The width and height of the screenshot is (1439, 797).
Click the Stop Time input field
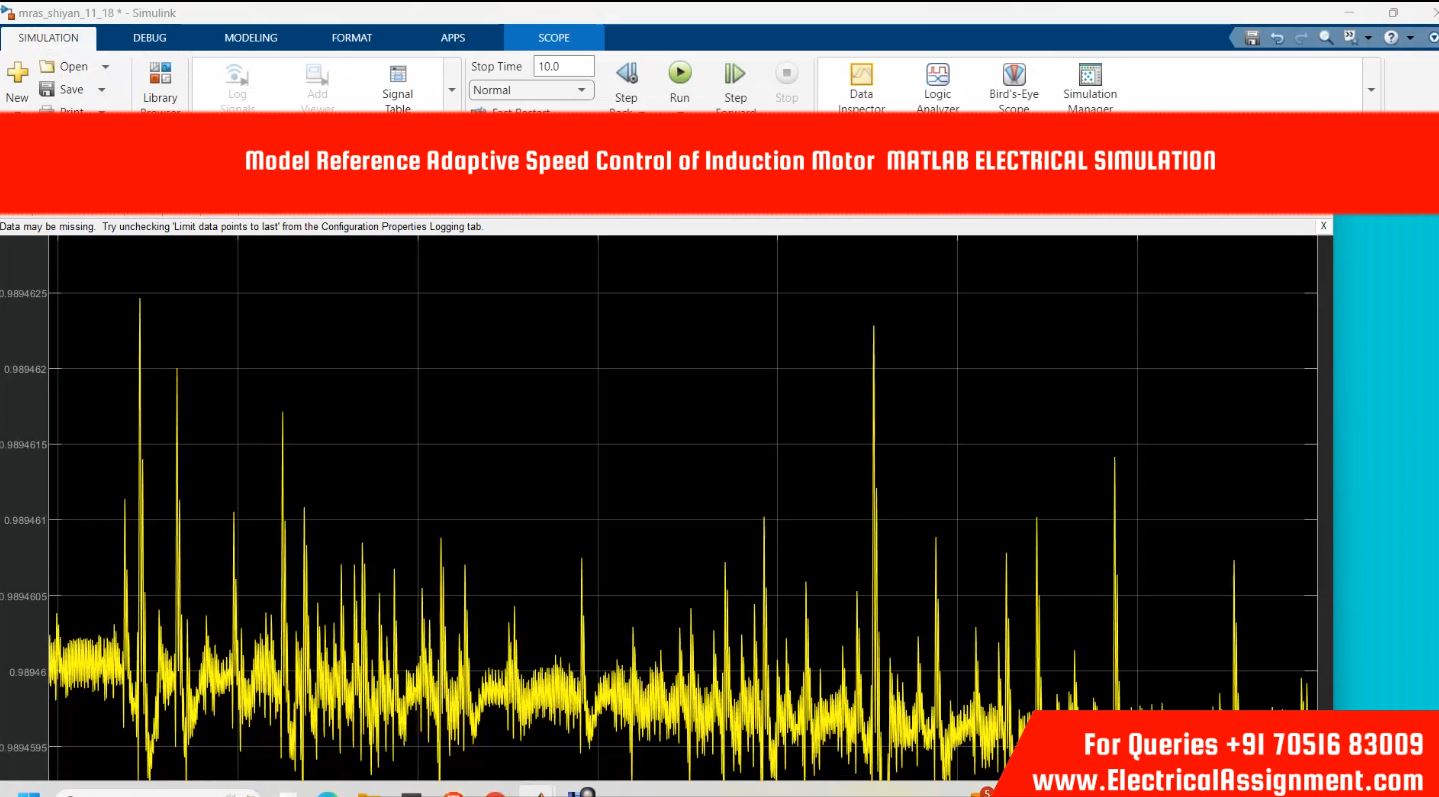tap(564, 66)
